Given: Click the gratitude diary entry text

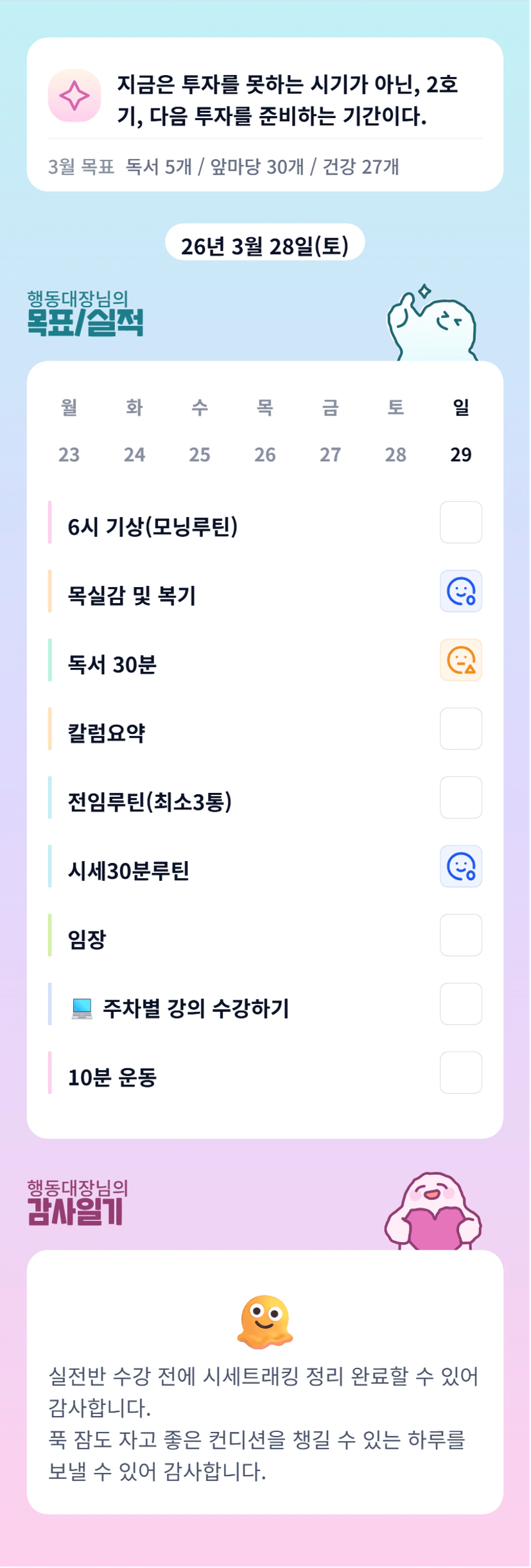Looking at the screenshot, I should [263, 1423].
